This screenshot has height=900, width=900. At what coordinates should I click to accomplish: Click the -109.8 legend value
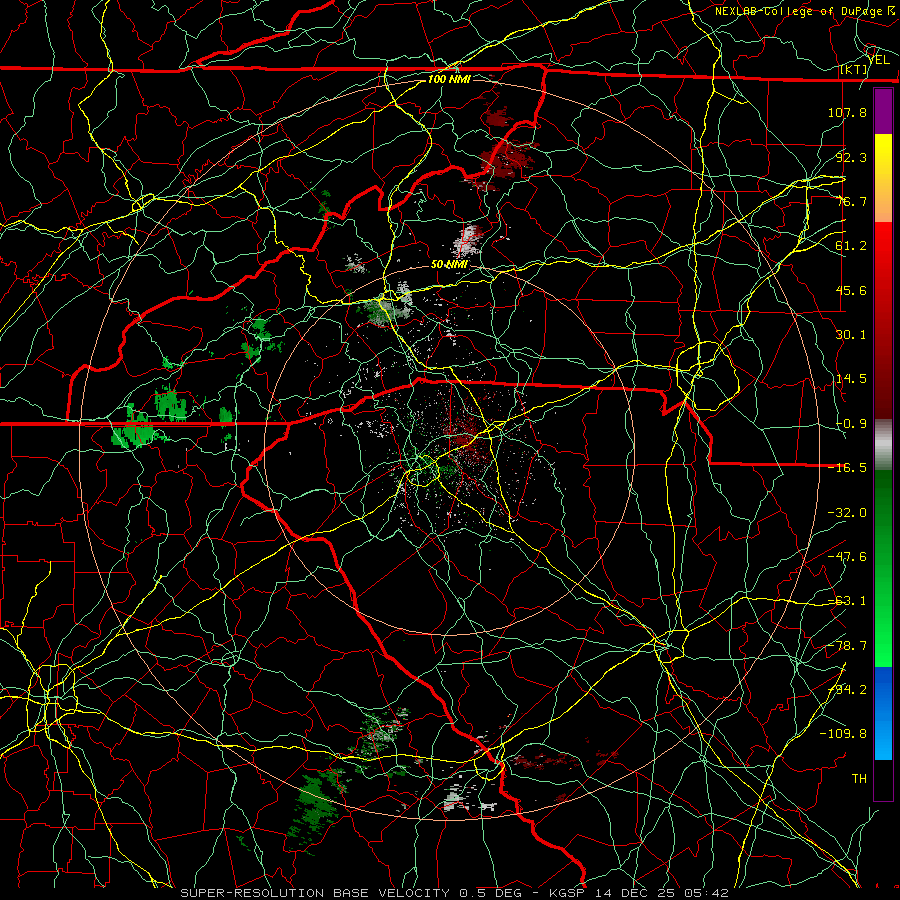(x=843, y=734)
